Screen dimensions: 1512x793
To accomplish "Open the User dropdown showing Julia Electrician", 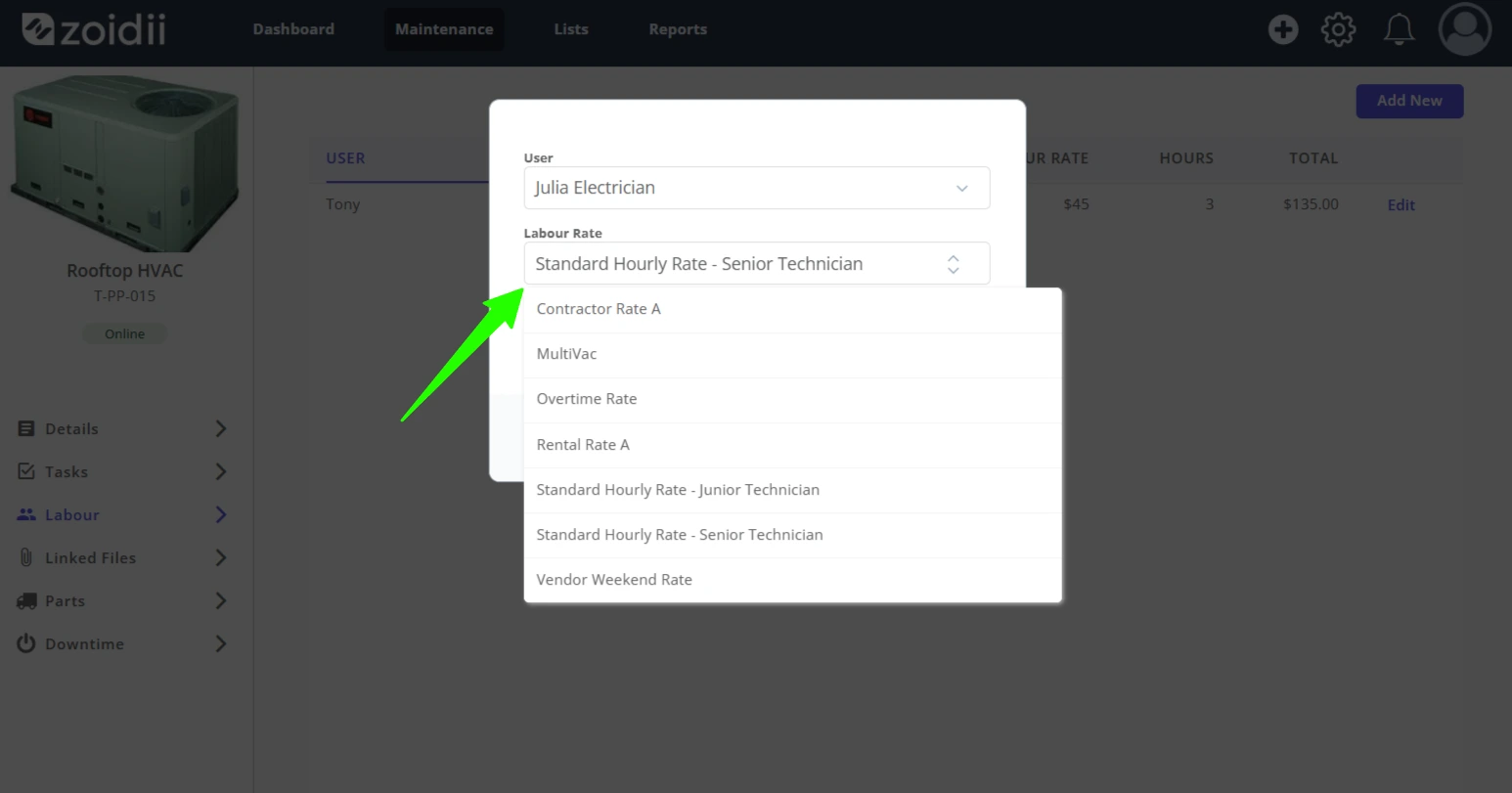I will 757,188.
